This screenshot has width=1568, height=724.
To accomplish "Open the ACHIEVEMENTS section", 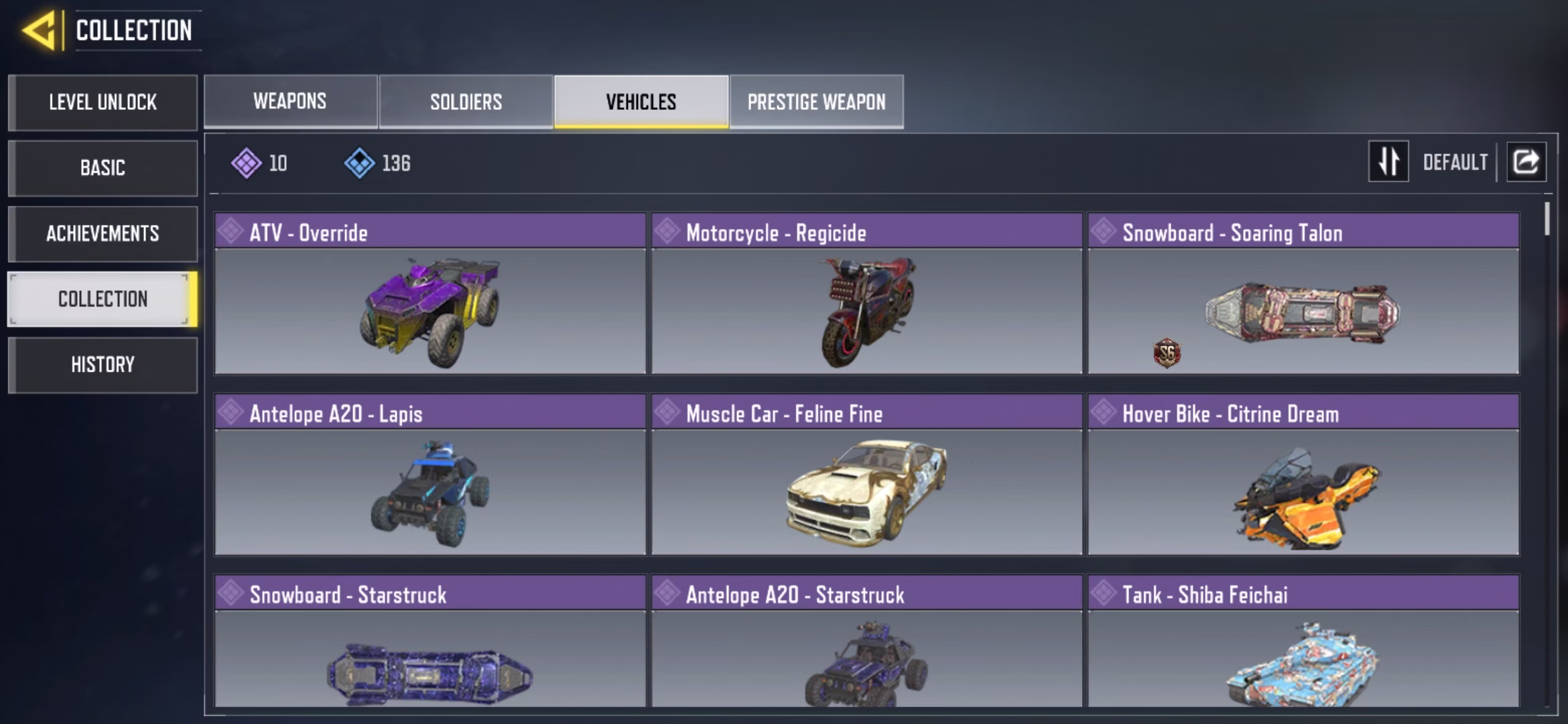I will tap(103, 233).
